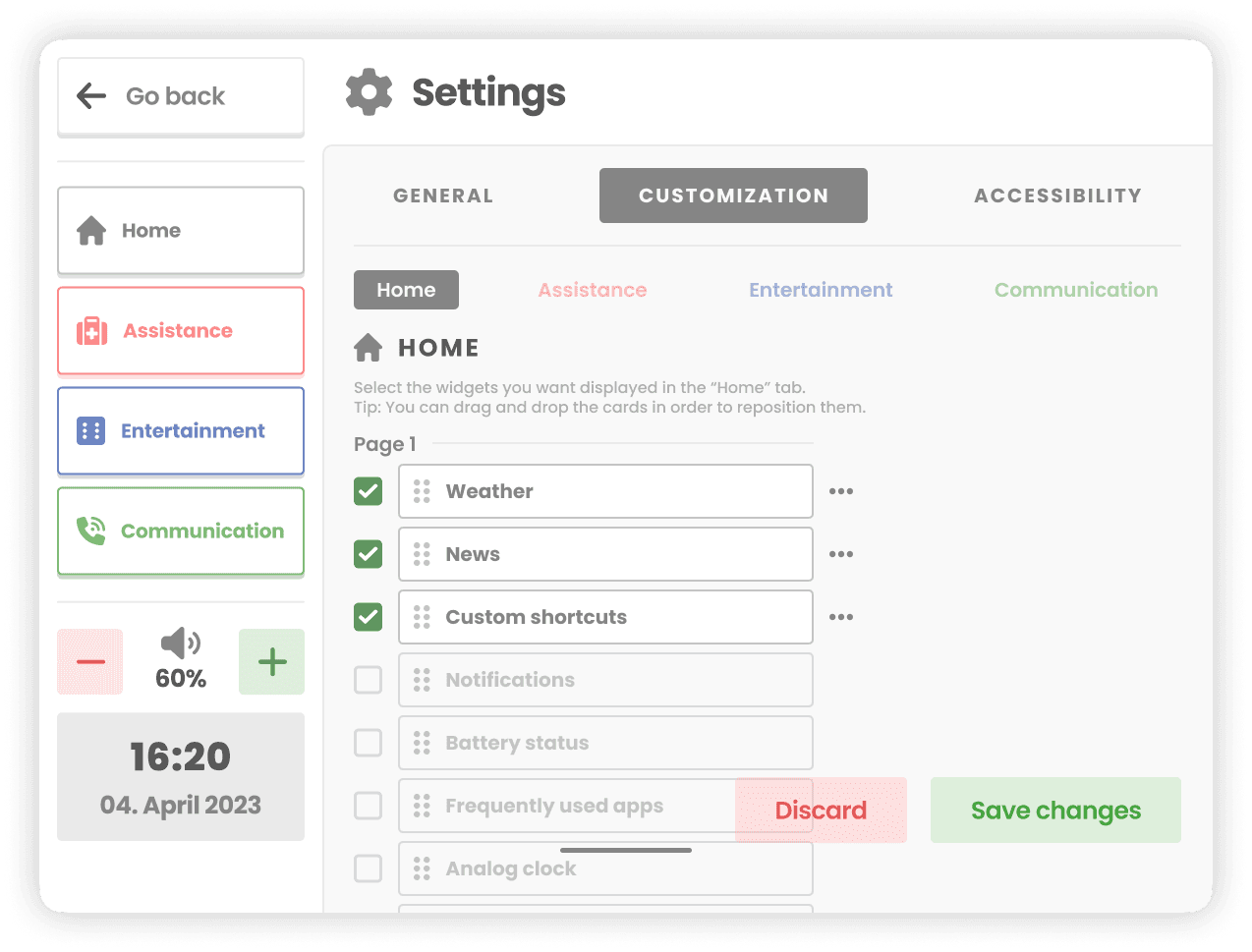The width and height of the screenshot is (1252, 952).
Task: Enable the Notifications widget checkbox
Action: [x=368, y=680]
